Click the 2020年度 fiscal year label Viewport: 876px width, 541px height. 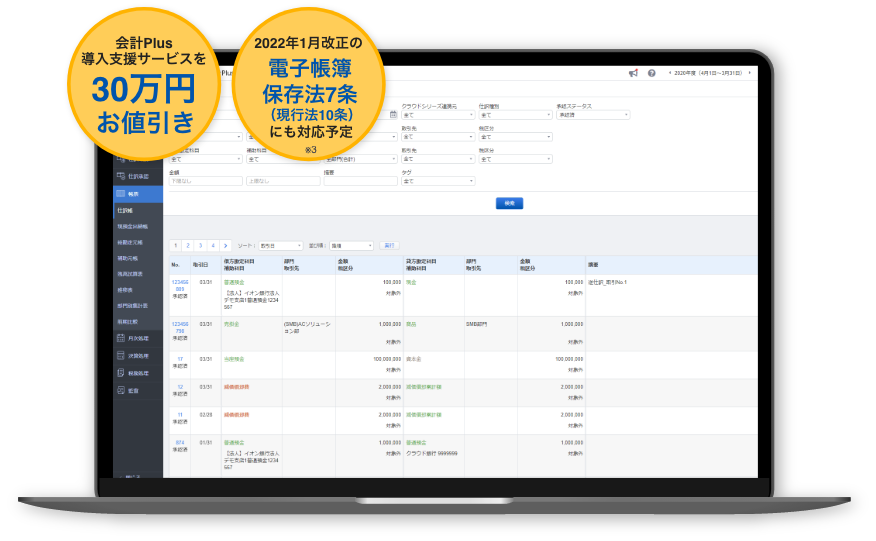tap(708, 73)
